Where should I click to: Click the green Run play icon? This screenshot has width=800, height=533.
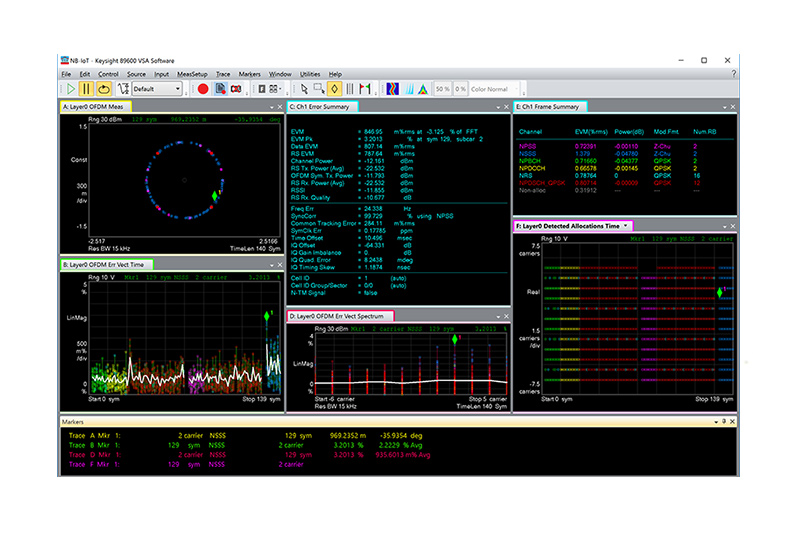pyautogui.click(x=70, y=89)
